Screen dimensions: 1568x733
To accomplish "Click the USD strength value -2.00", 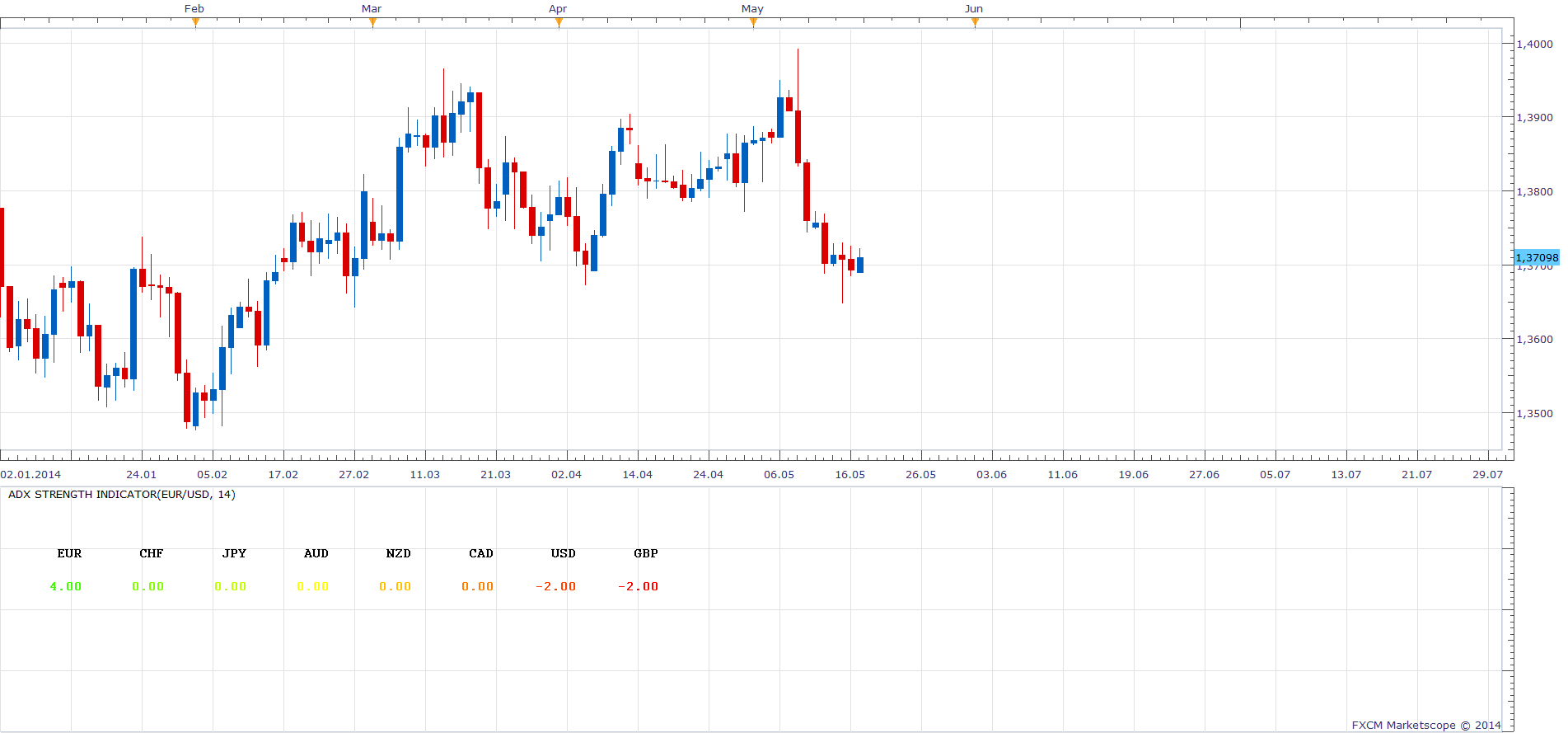I will click(556, 586).
